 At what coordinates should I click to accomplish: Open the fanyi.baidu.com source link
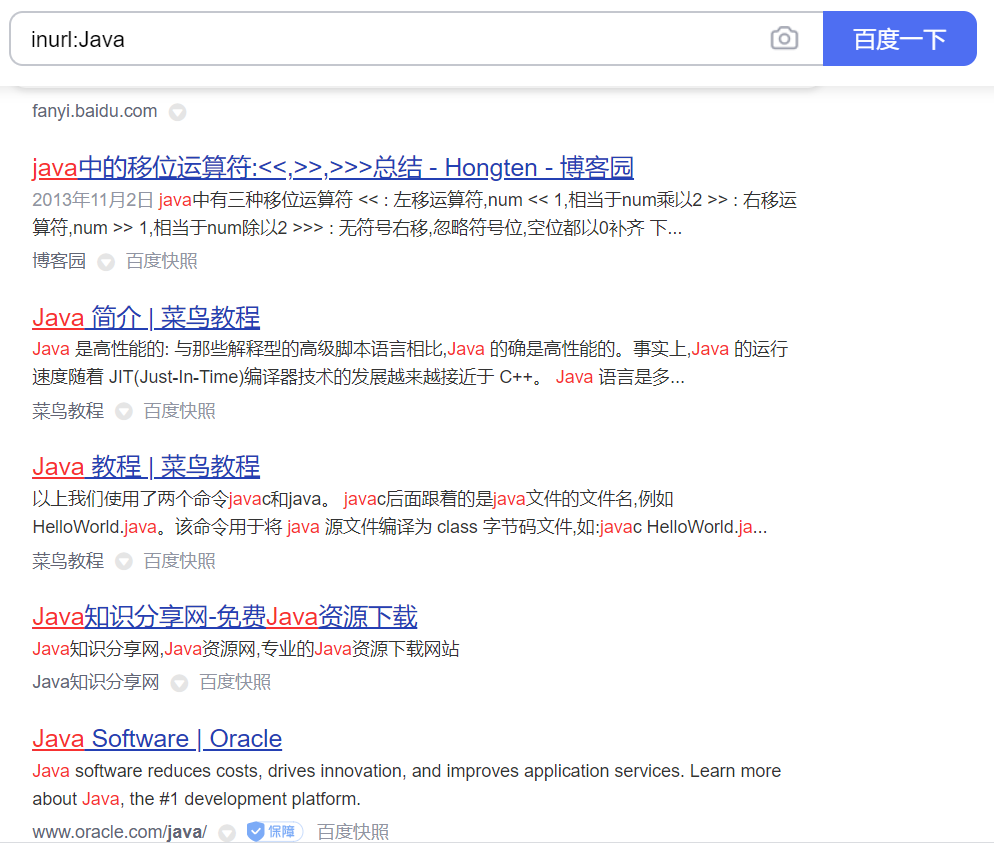tap(94, 111)
